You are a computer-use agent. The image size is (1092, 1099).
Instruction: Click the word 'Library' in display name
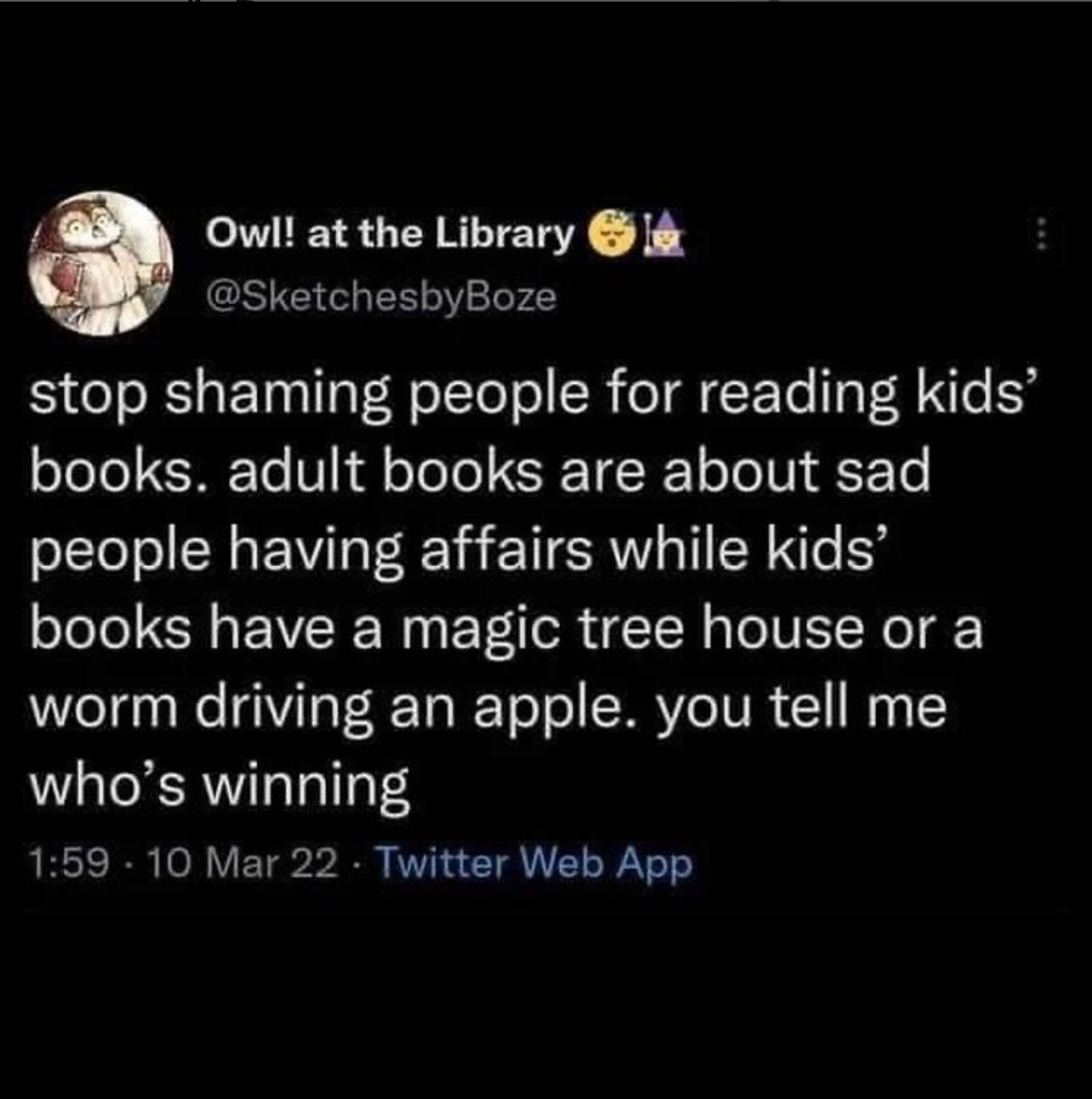pyautogui.click(x=503, y=235)
